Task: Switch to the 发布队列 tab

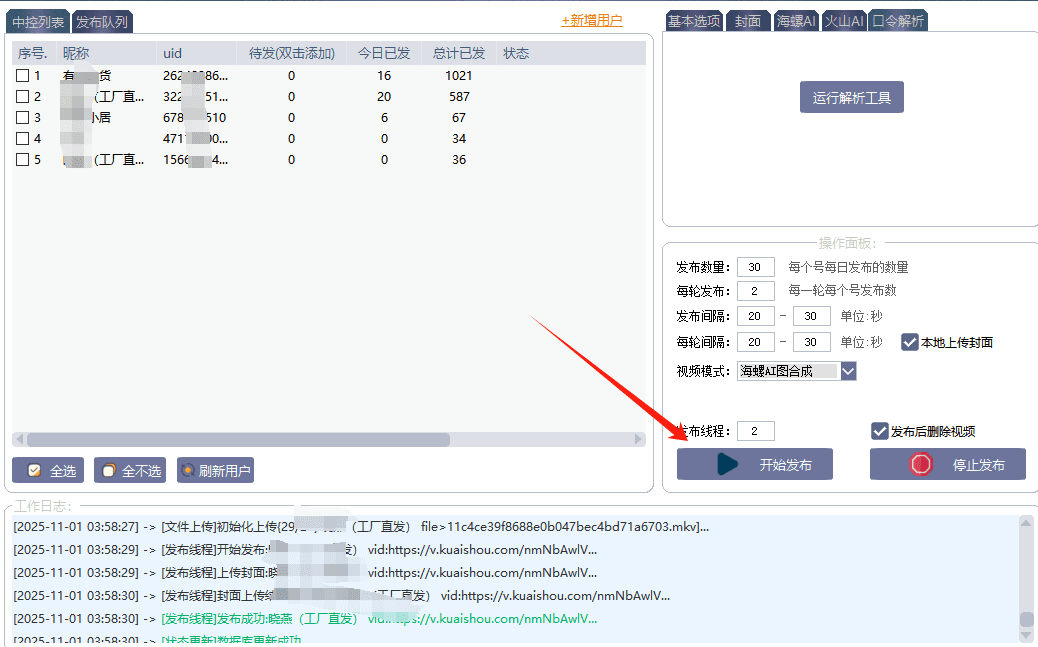Action: click(102, 22)
